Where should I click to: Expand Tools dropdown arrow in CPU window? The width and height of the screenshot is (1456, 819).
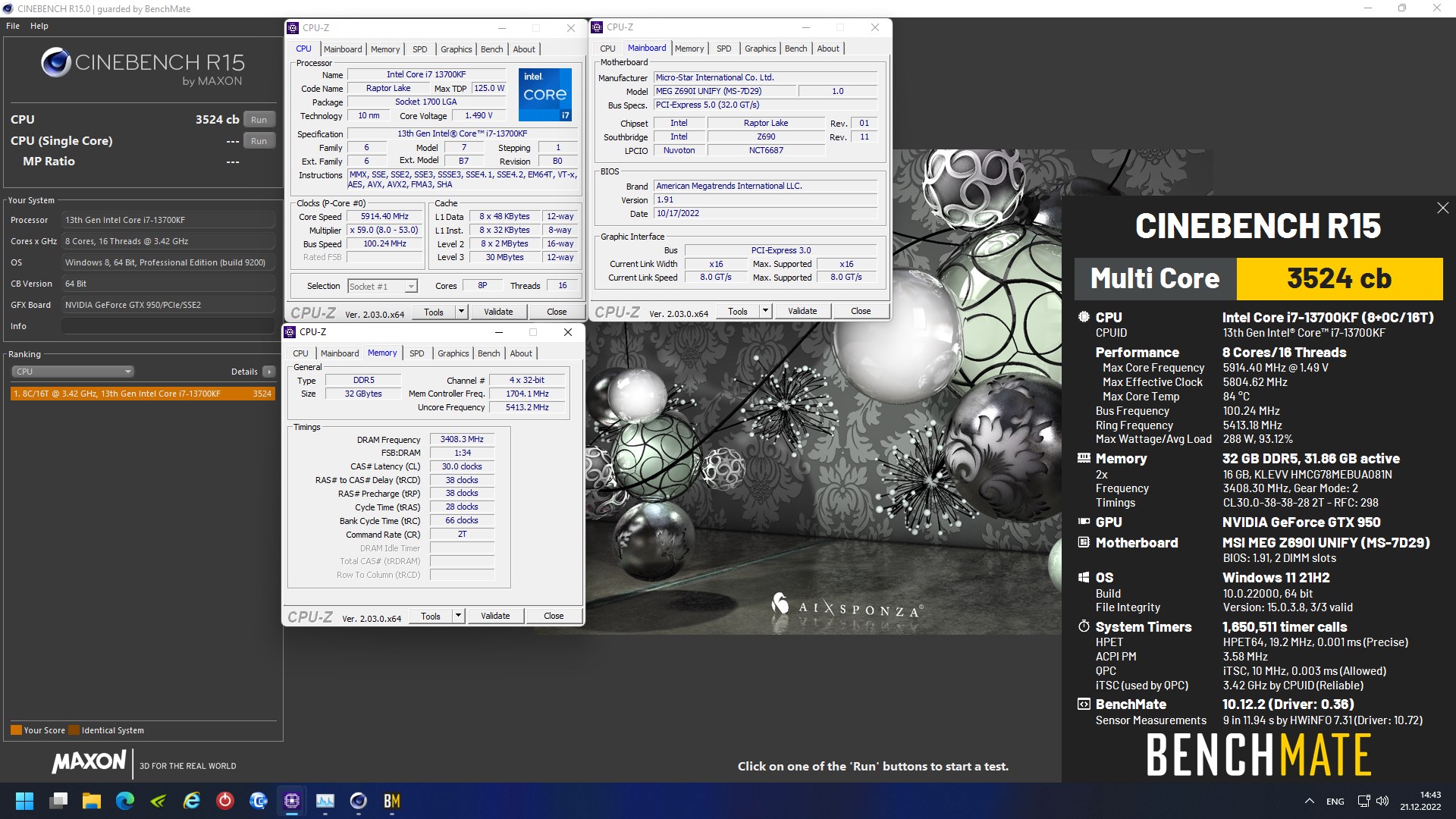[x=460, y=312]
